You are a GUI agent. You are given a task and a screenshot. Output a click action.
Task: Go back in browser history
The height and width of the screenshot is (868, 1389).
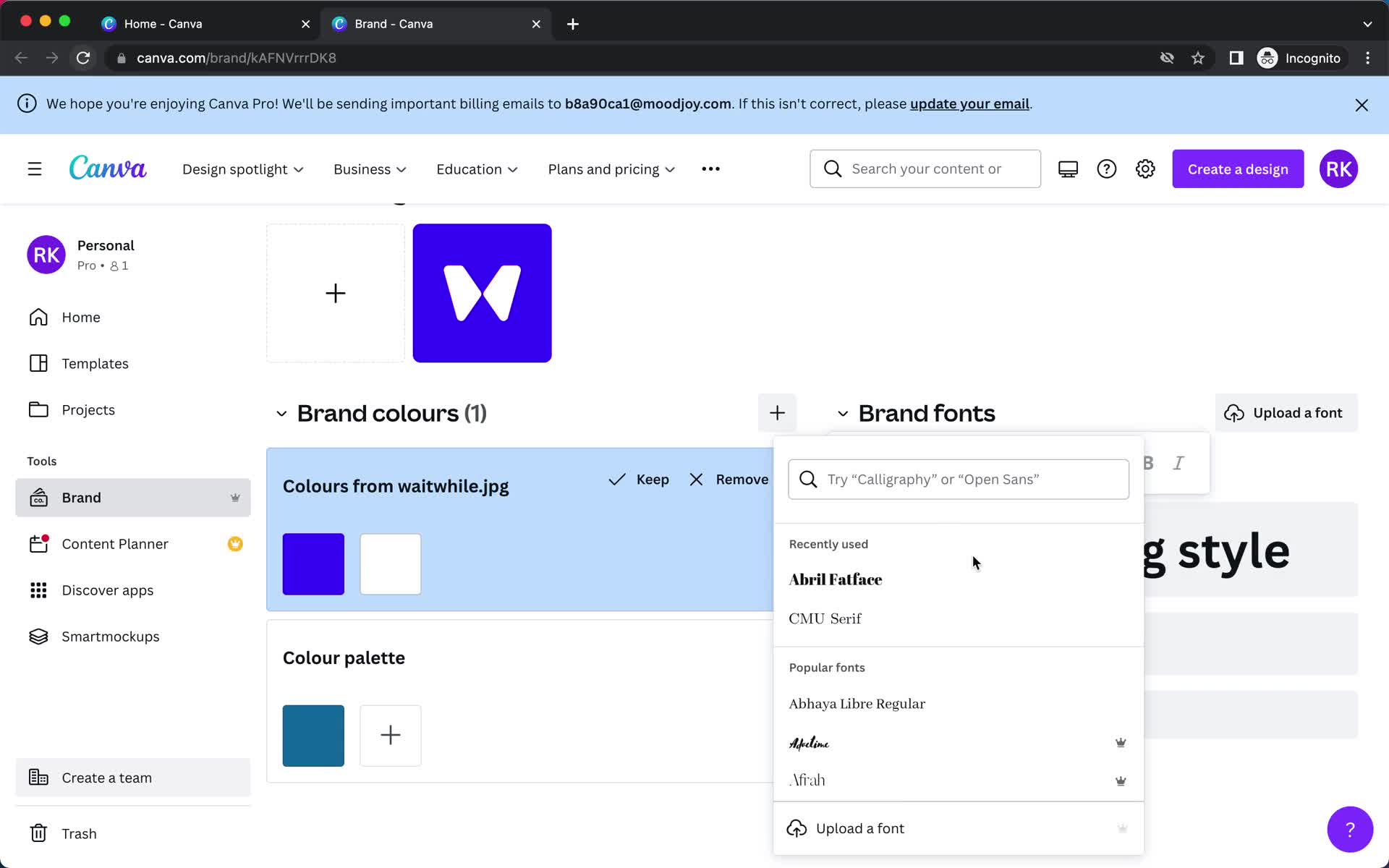point(22,58)
